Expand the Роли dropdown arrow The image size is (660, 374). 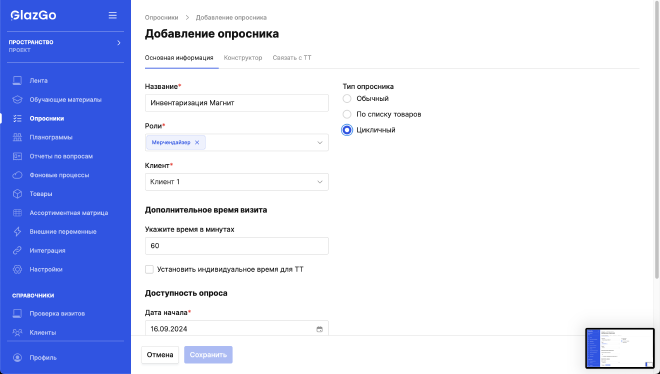pyautogui.click(x=320, y=143)
